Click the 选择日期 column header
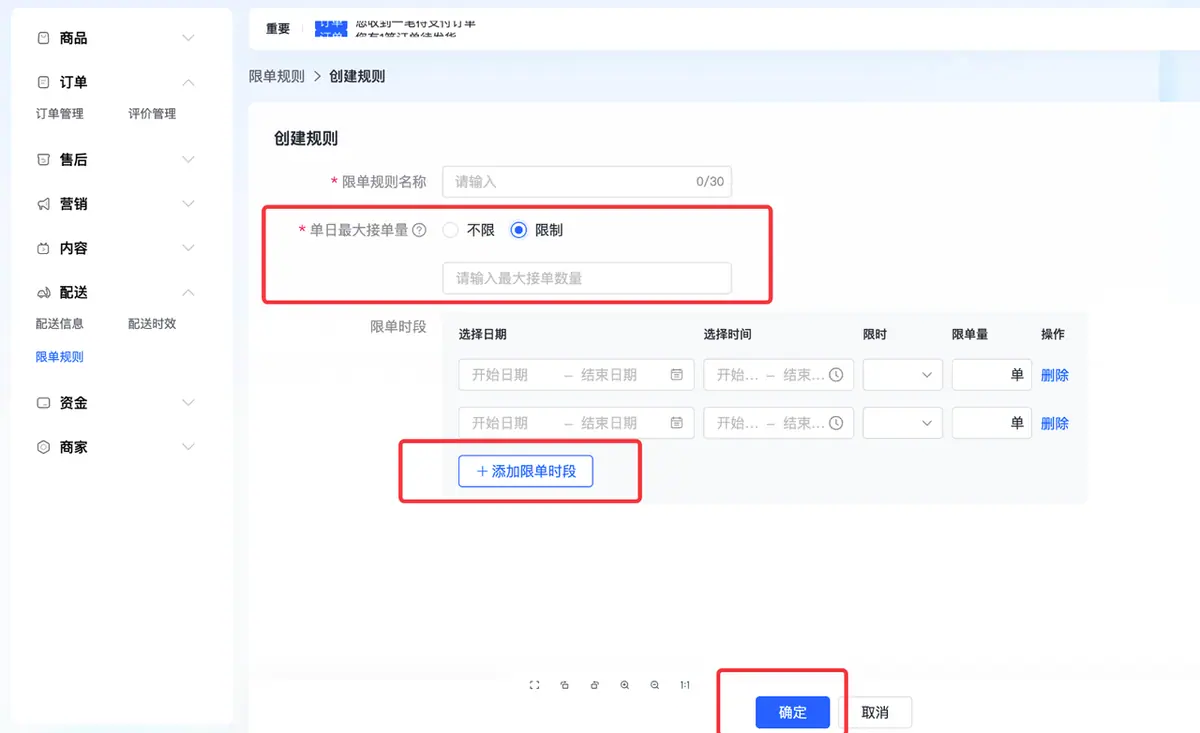1200x733 pixels. (x=482, y=334)
